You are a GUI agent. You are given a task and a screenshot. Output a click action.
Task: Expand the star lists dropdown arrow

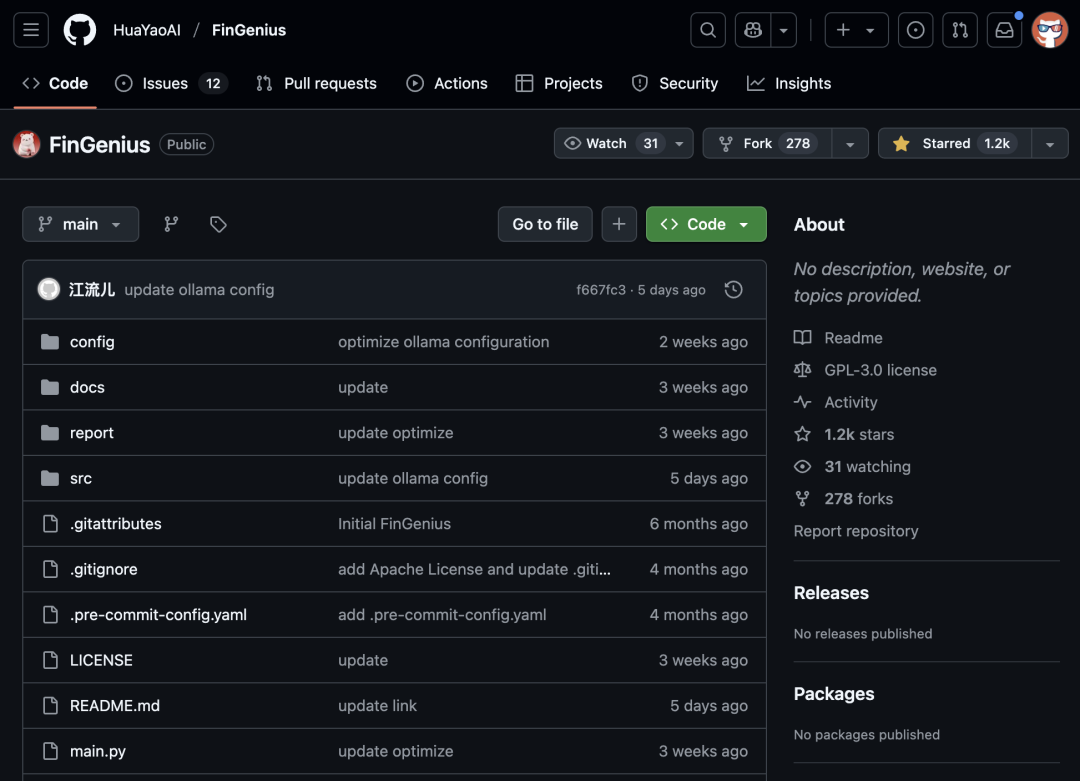coord(1050,144)
